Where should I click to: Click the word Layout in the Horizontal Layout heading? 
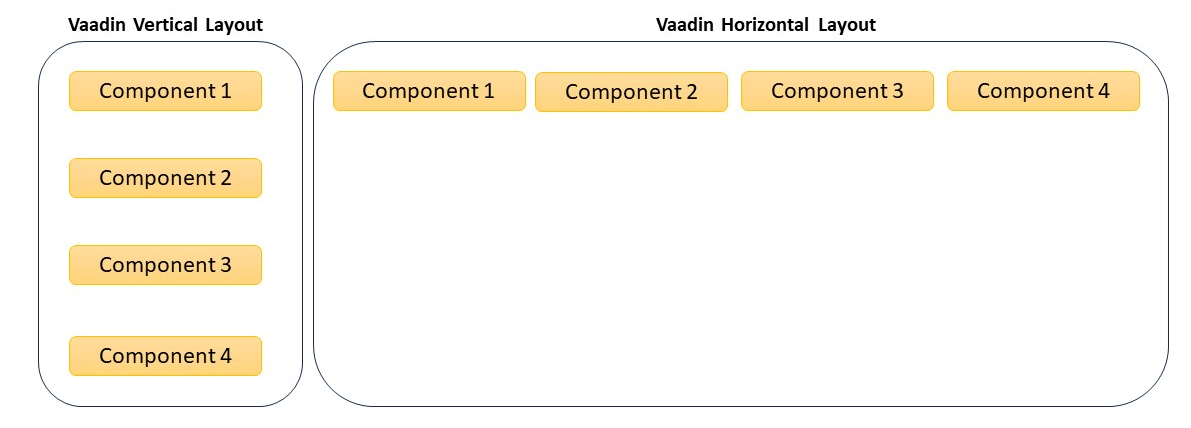point(847,25)
